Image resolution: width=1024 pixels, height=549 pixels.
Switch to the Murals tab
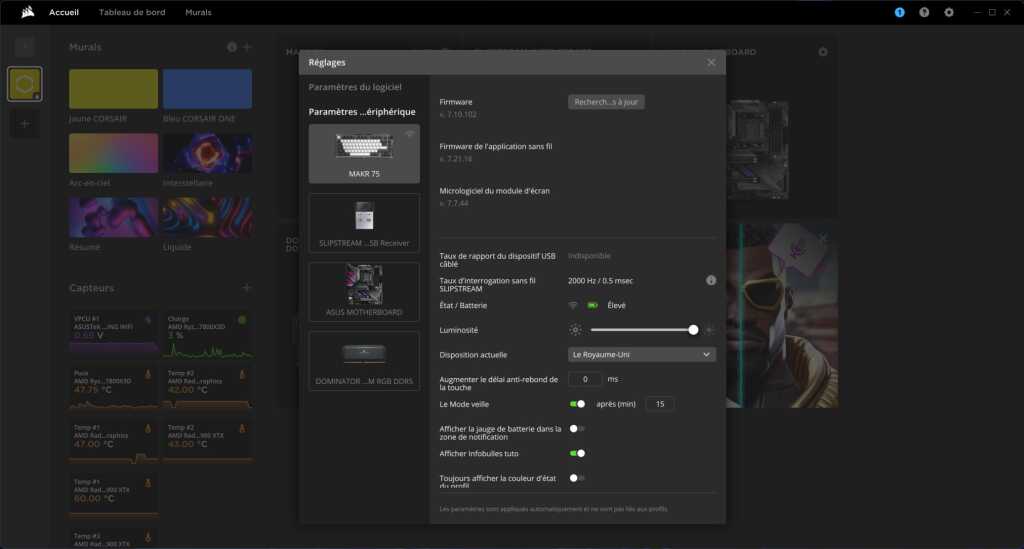(x=198, y=12)
